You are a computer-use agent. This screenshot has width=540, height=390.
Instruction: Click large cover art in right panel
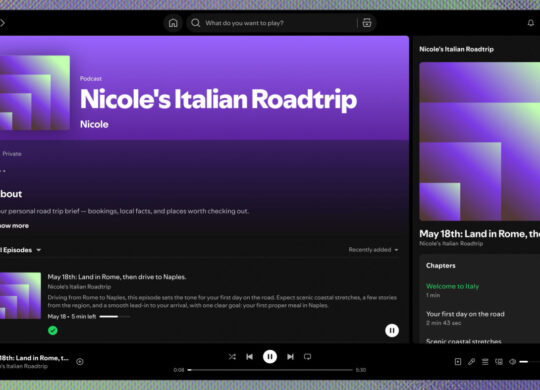pos(479,141)
